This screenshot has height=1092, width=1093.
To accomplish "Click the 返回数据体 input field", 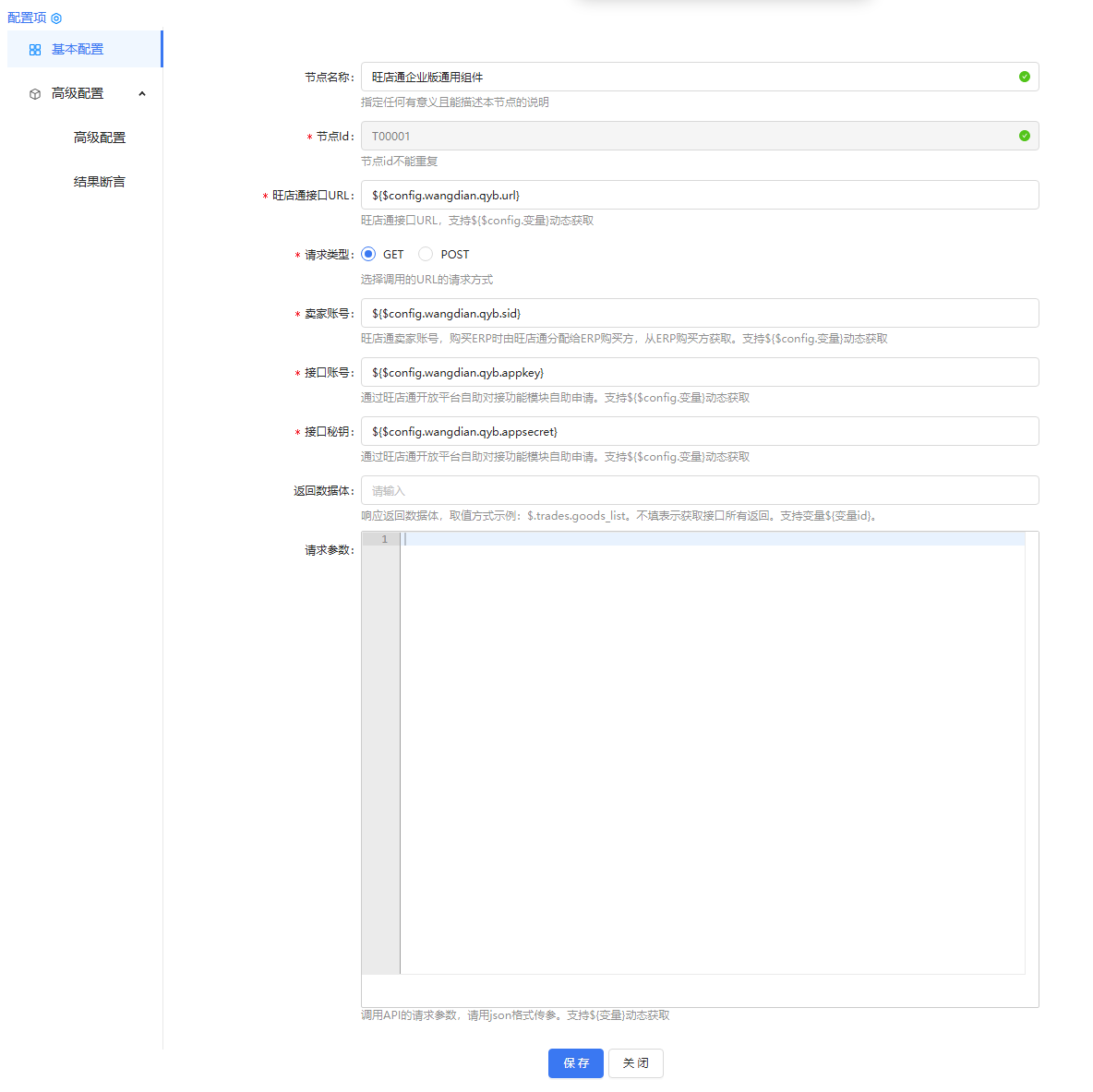I will click(646, 490).
